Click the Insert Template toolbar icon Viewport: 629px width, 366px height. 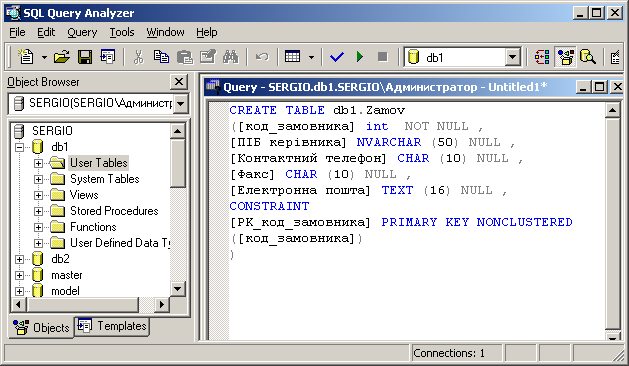(x=108, y=57)
